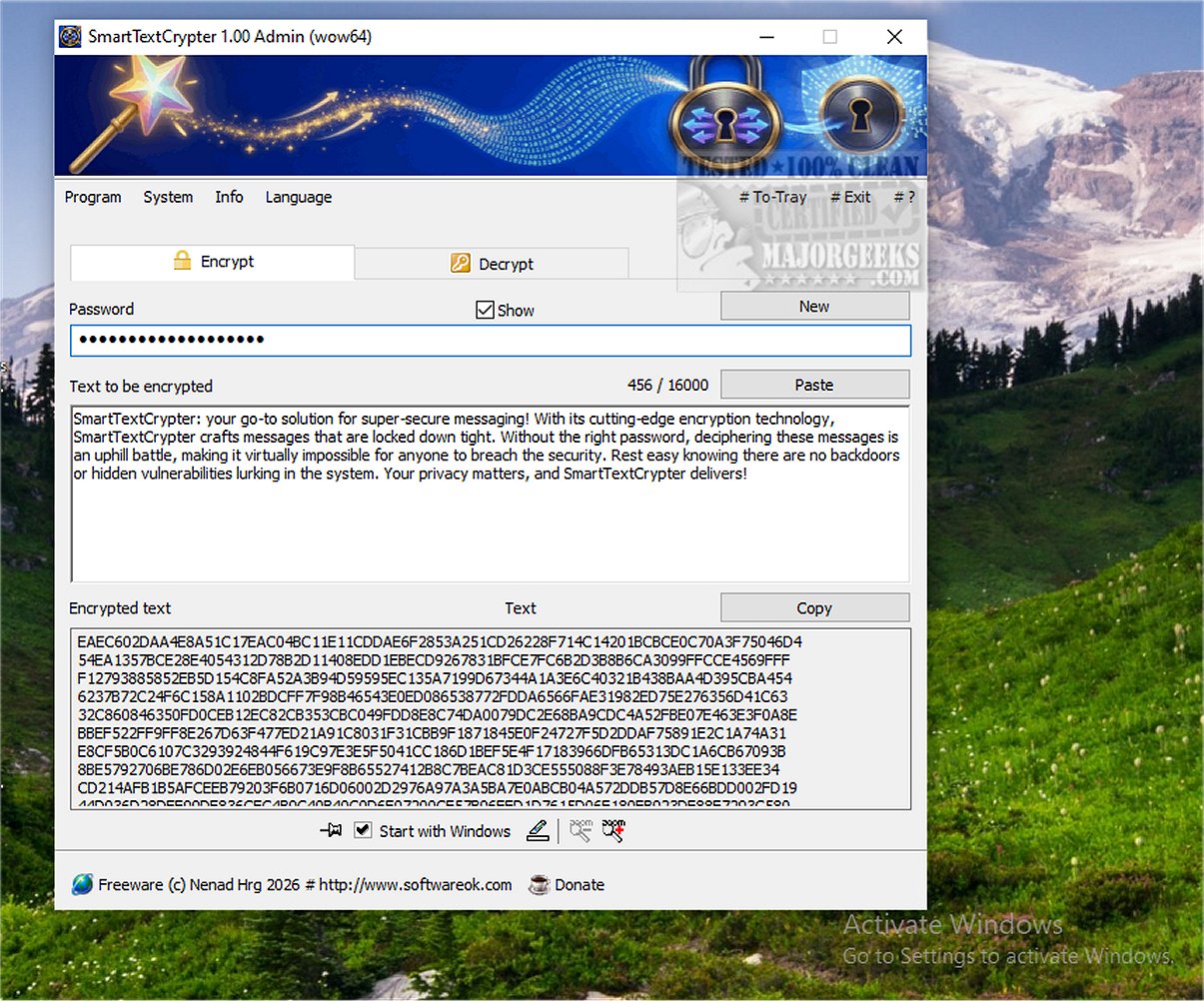Switch to the Decrypt tab
This screenshot has width=1204, height=1001.
491,264
